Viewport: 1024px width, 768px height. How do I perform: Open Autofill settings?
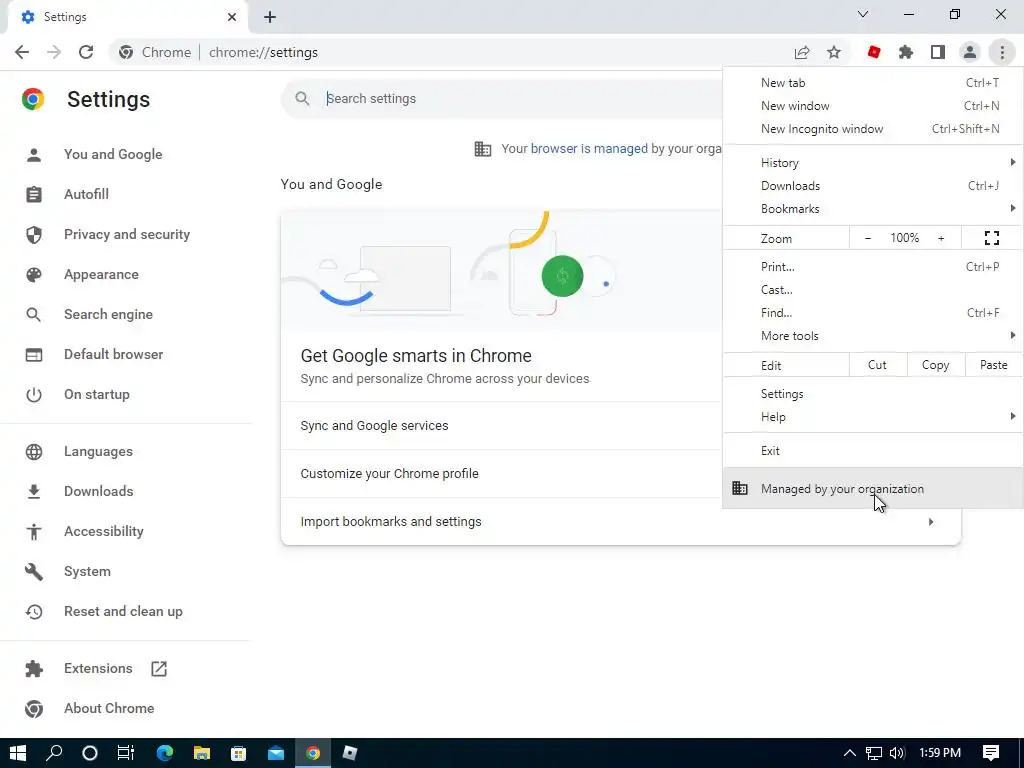(86, 195)
